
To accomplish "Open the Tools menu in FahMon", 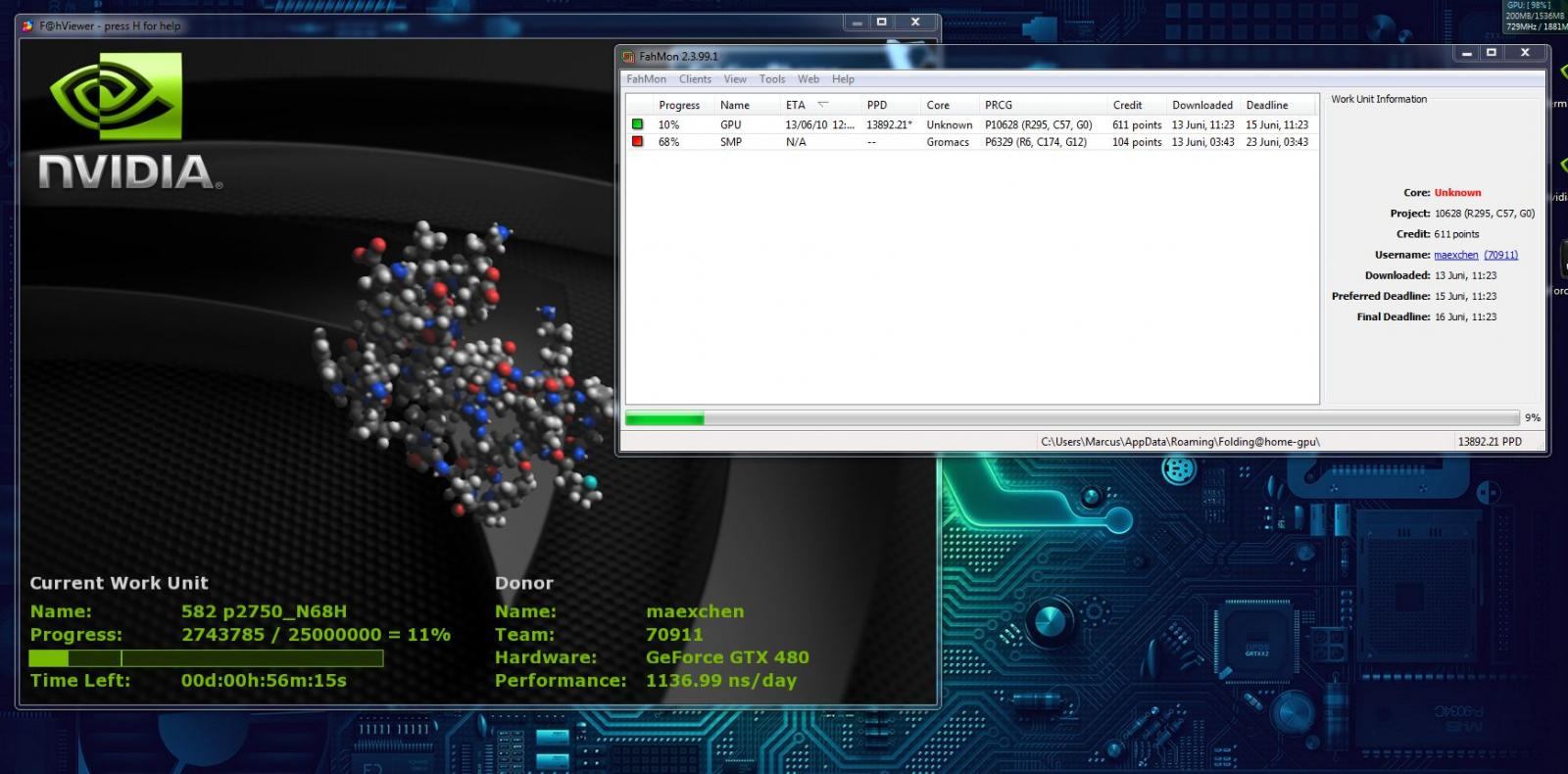I will (x=772, y=79).
